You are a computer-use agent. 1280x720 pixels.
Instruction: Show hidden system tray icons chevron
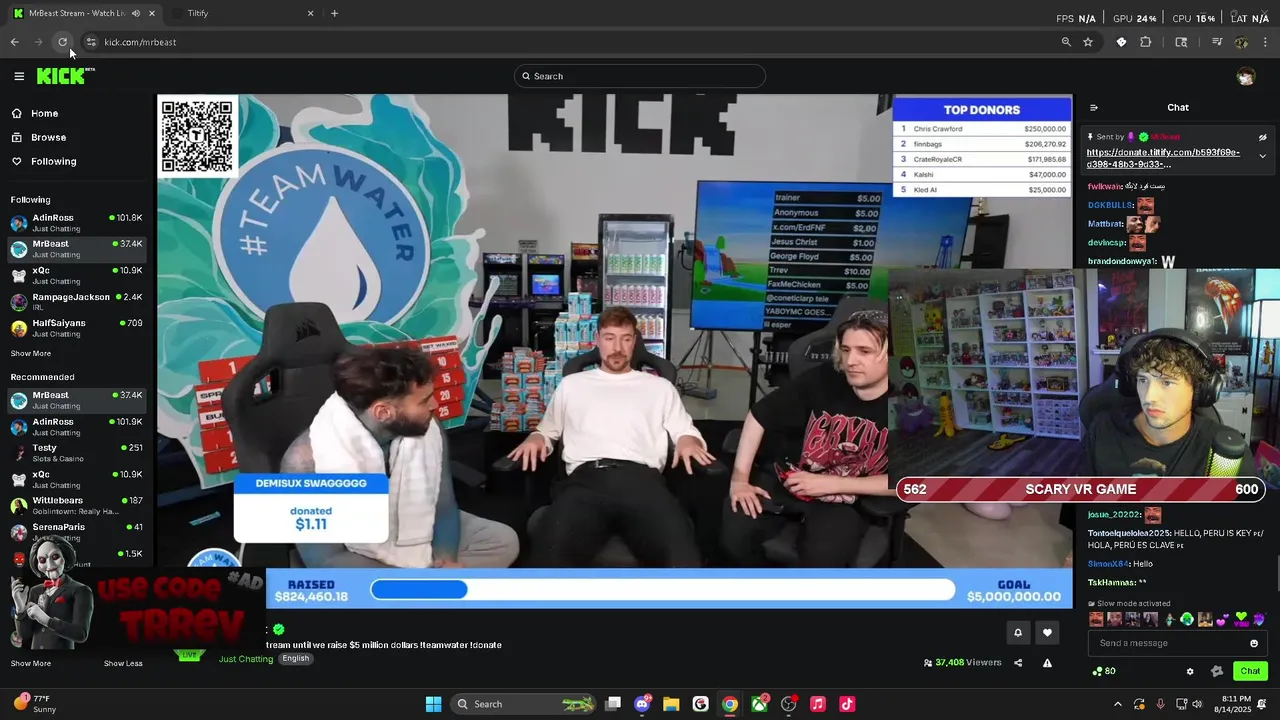(1118, 704)
